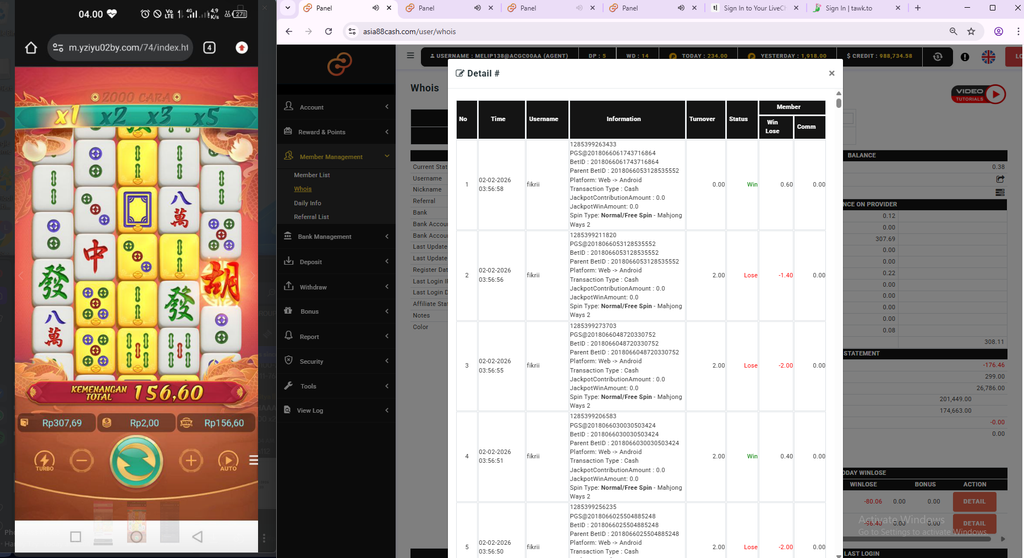Open the UK flag language selector
1024x558 pixels.
click(x=989, y=56)
